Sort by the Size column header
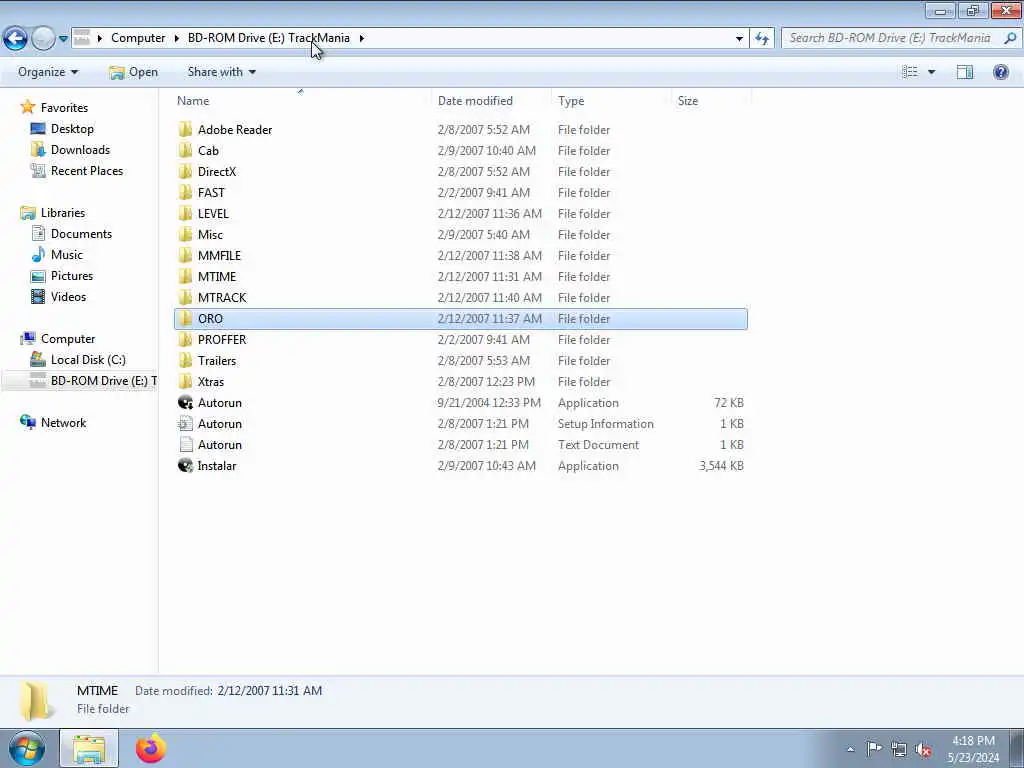This screenshot has height=768, width=1024. pyautogui.click(x=688, y=101)
